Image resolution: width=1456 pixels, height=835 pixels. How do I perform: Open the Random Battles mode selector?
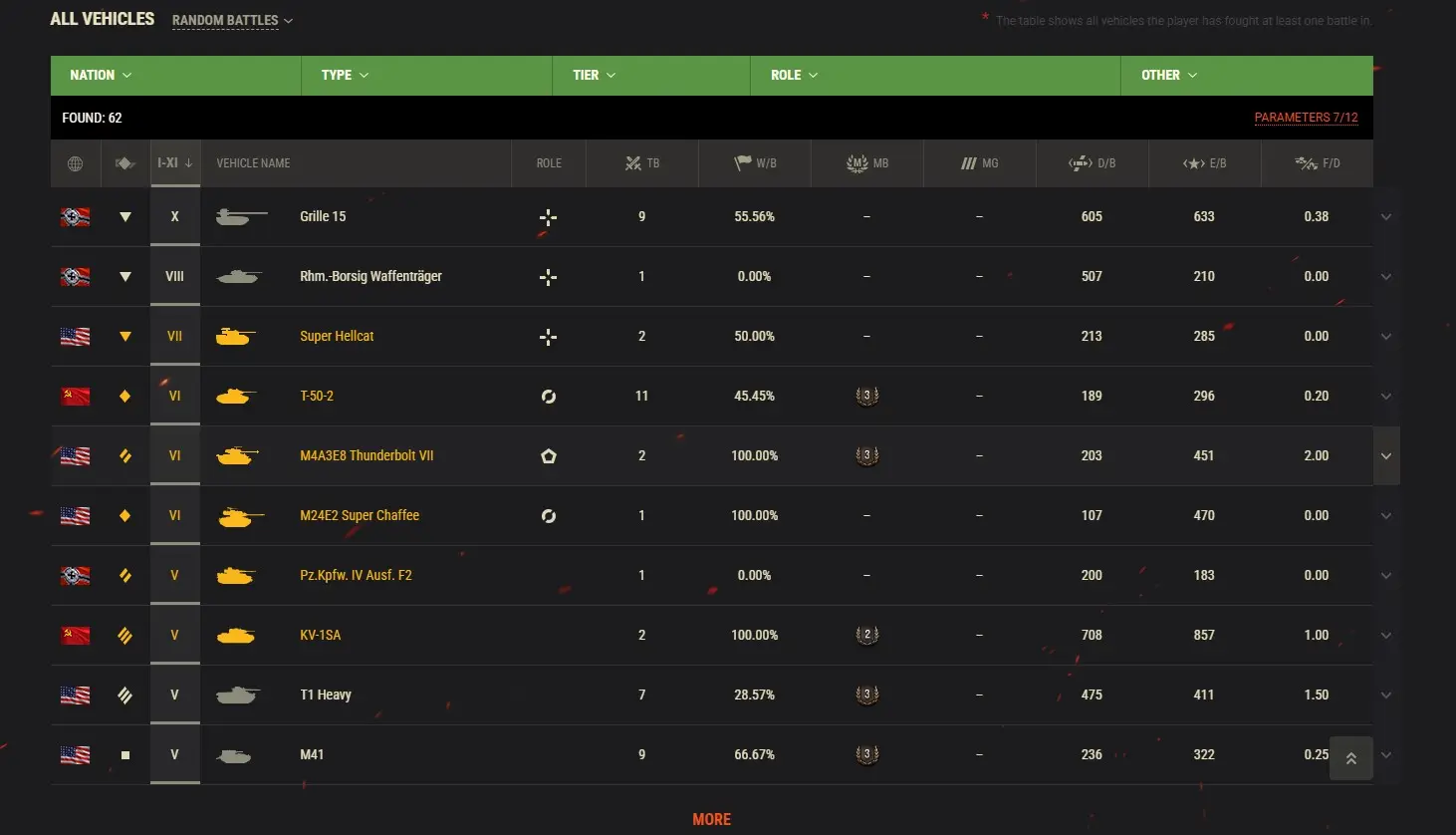(x=232, y=21)
